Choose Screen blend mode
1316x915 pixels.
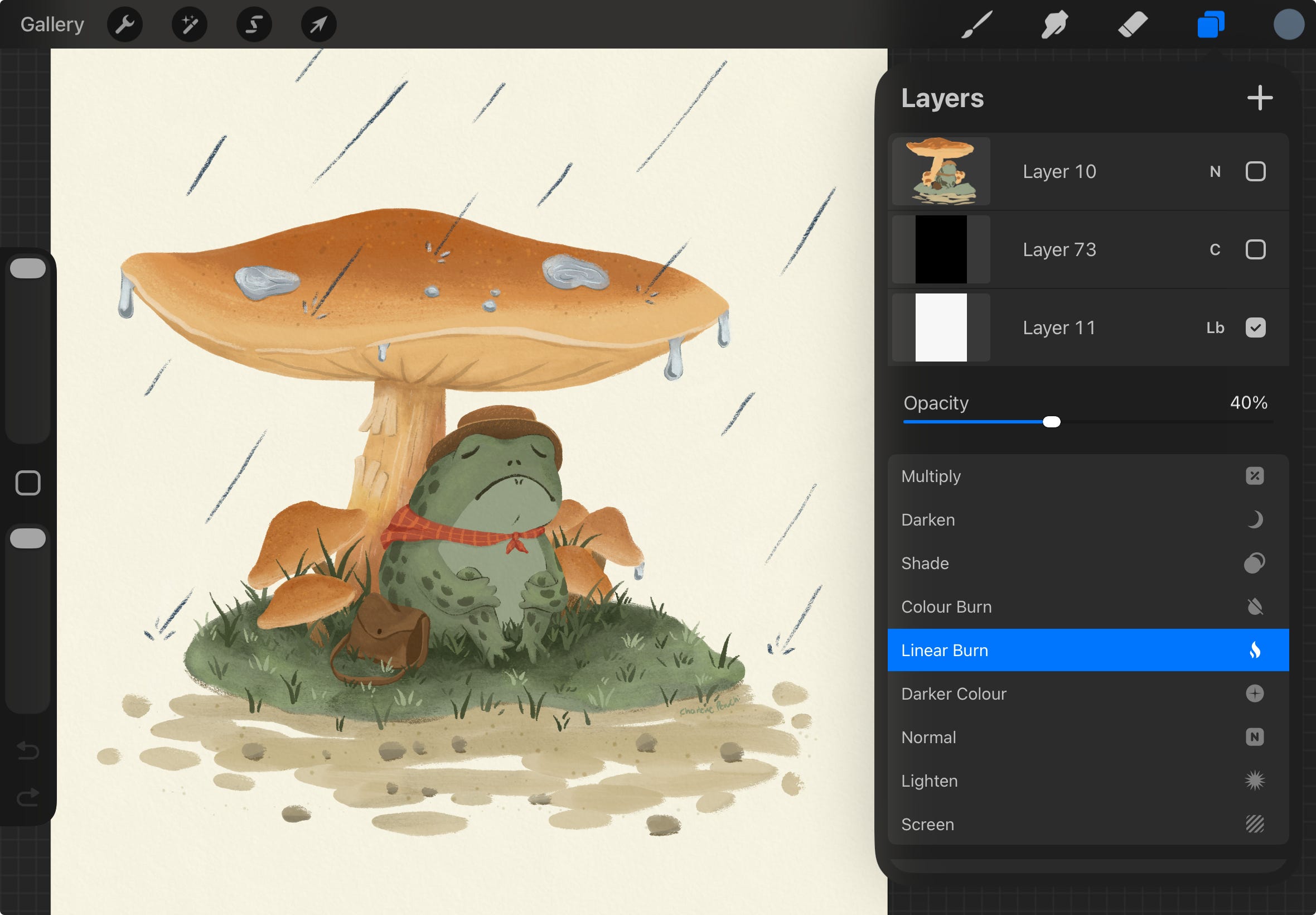click(1087, 825)
